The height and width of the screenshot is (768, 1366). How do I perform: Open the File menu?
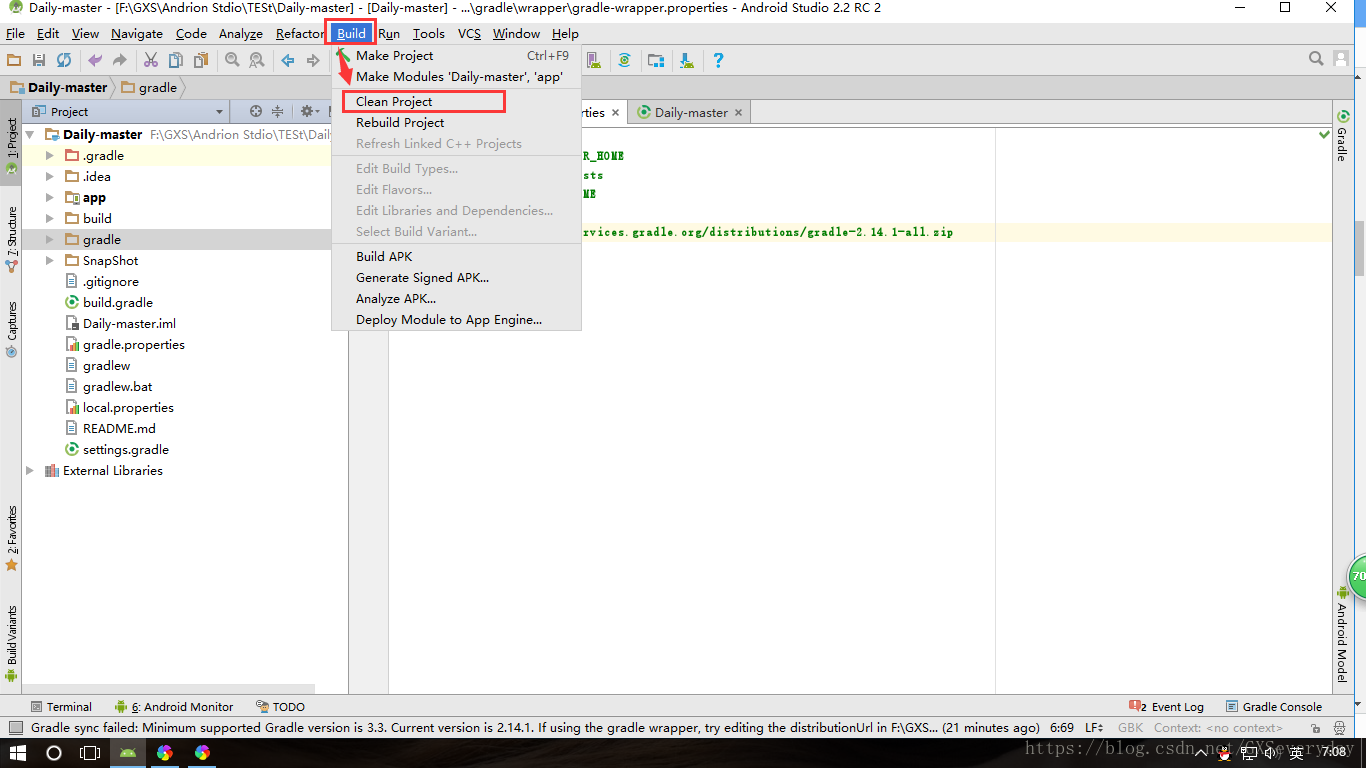[x=15, y=33]
